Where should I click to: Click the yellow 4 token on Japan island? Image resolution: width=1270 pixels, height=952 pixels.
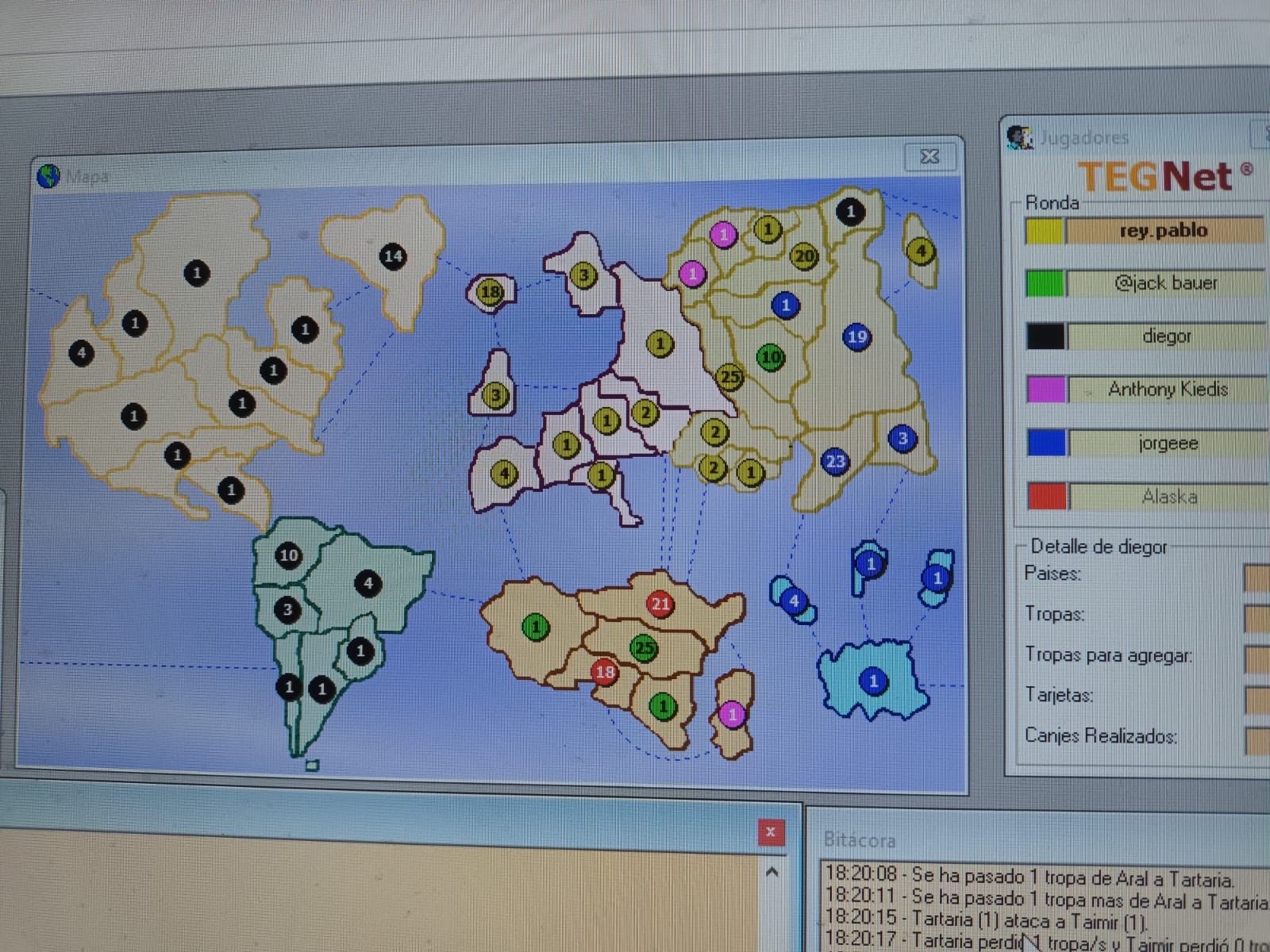(921, 251)
